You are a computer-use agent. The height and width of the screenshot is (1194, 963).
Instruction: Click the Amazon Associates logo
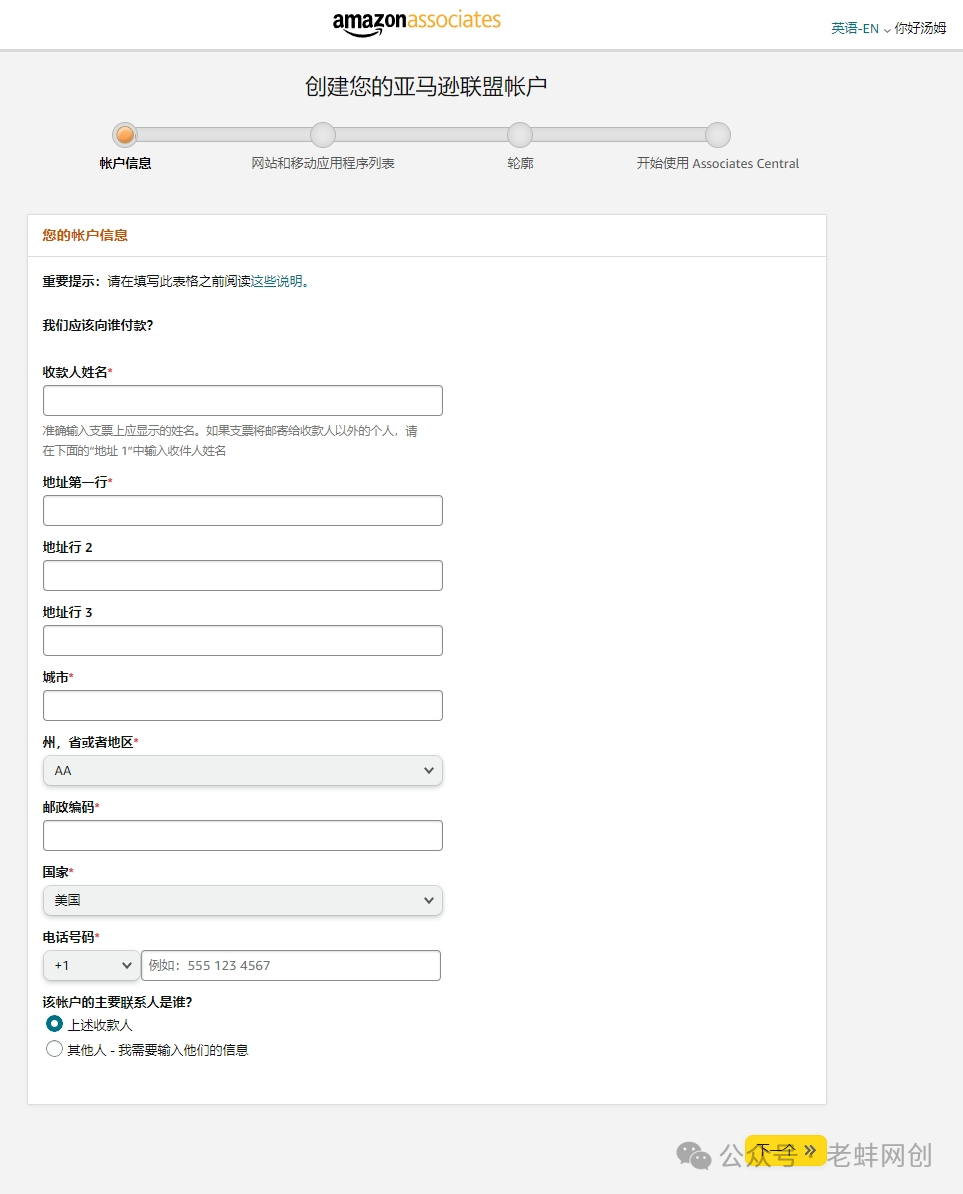click(416, 22)
